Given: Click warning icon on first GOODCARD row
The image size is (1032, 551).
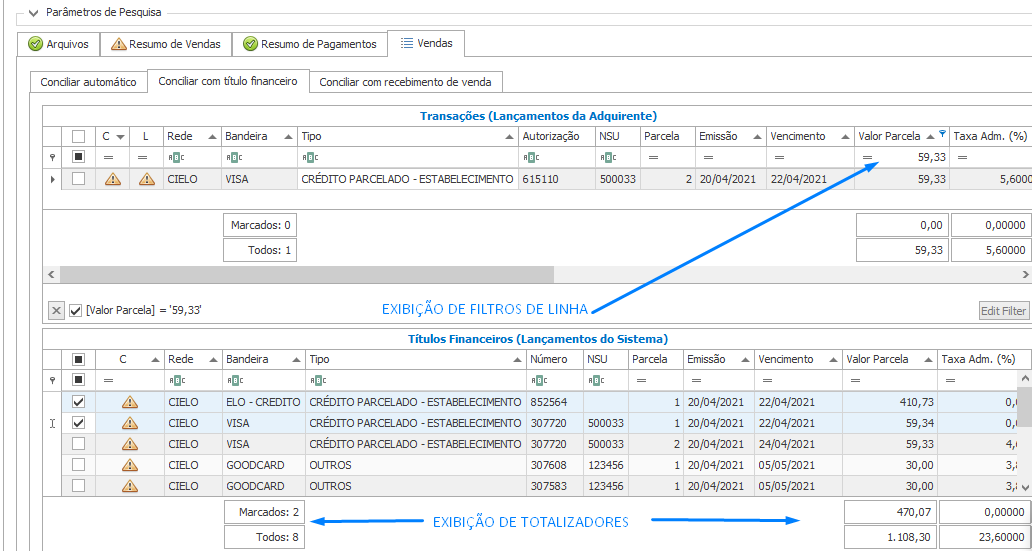Looking at the screenshot, I should pyautogui.click(x=129, y=465).
